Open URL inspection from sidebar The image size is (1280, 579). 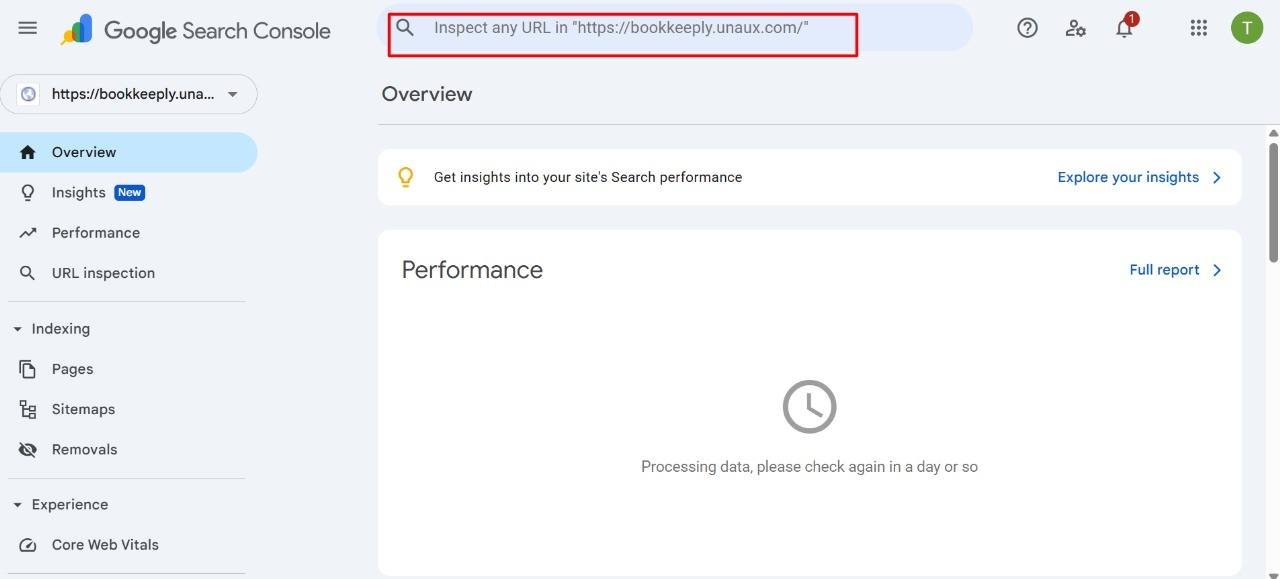click(103, 273)
